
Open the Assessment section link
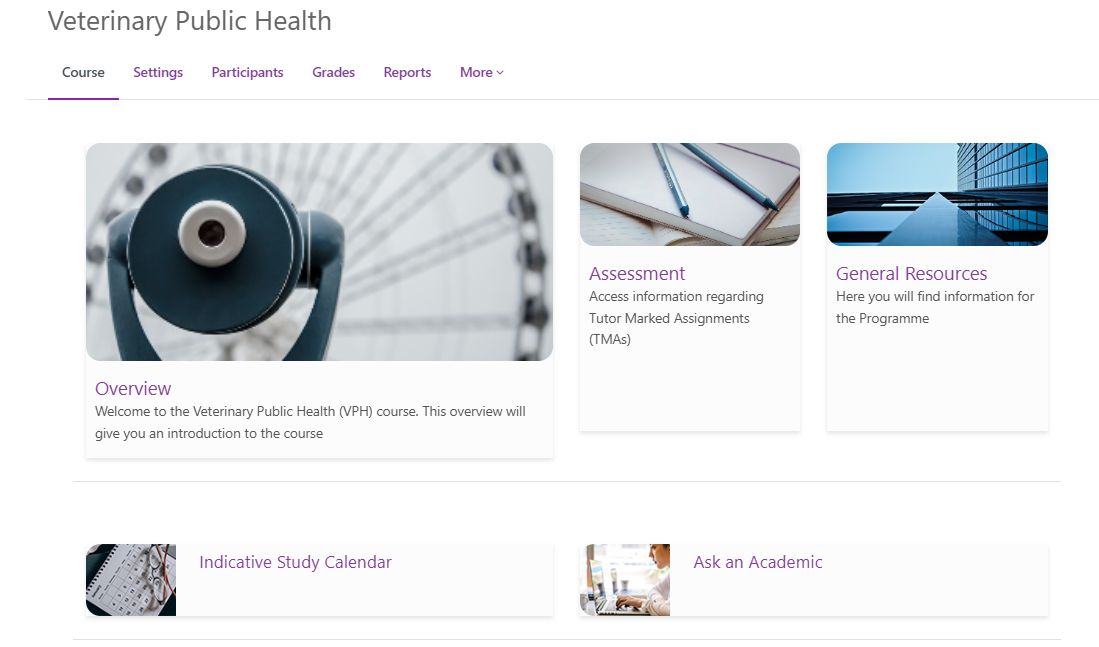click(637, 273)
